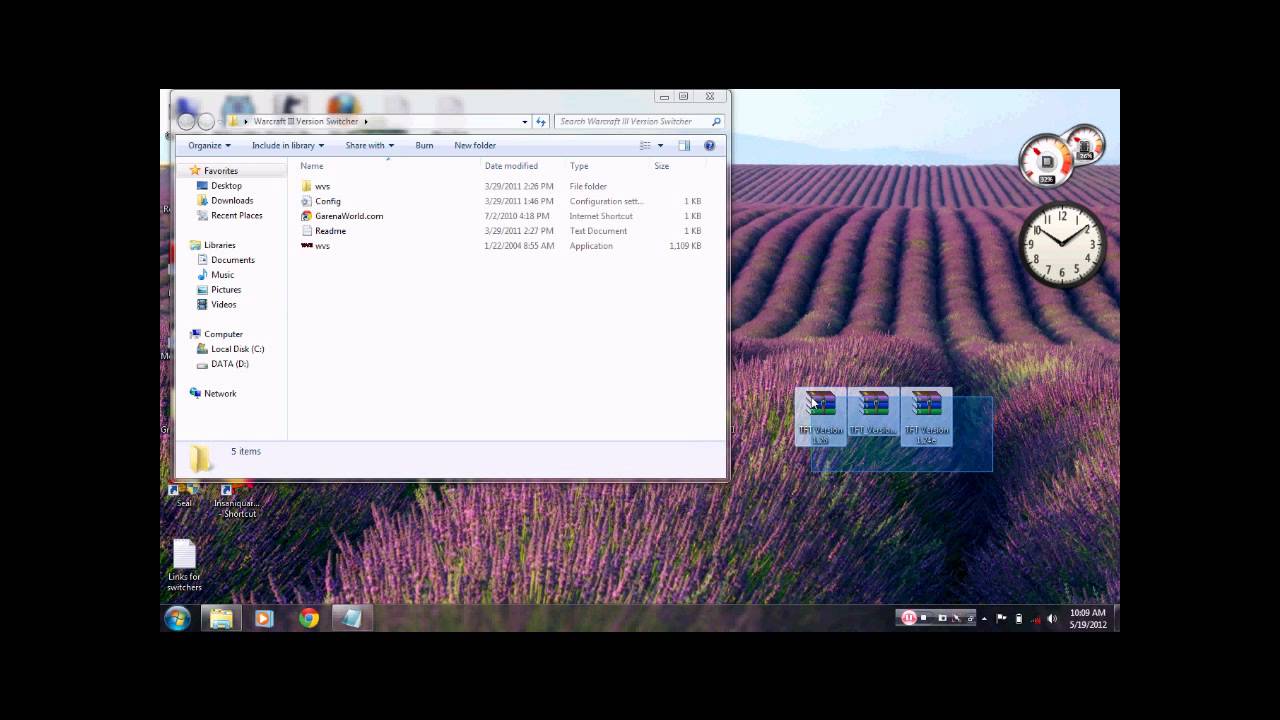Toggle the preview pane button
Image resolution: width=1280 pixels, height=720 pixels.
click(x=684, y=146)
